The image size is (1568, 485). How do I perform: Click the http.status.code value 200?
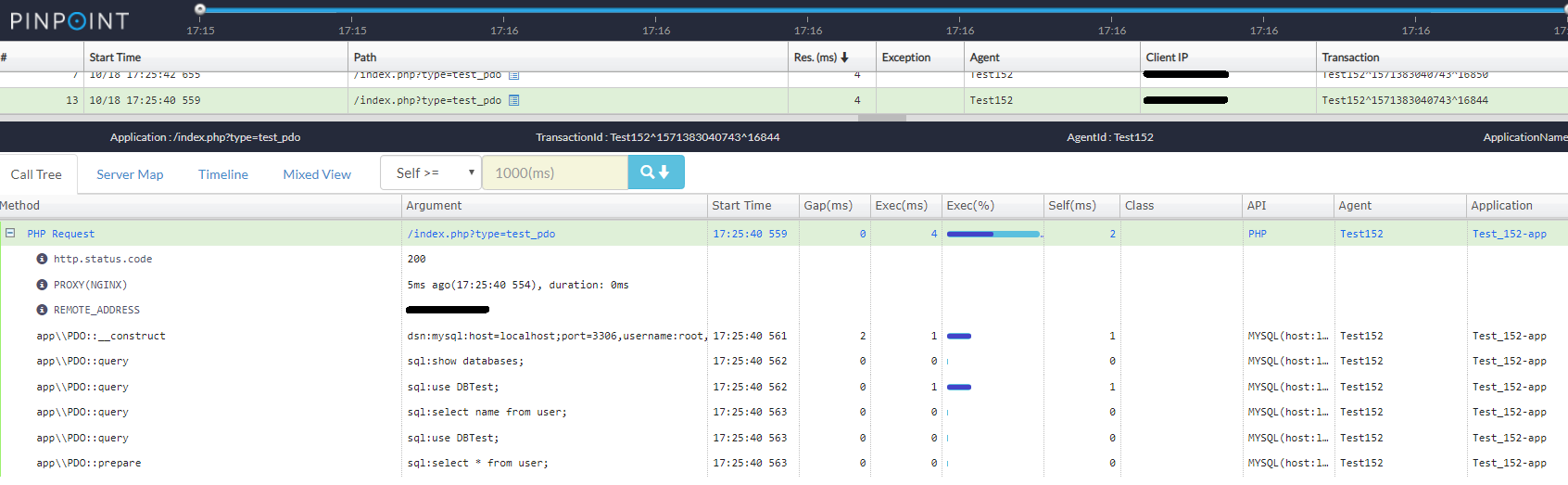(416, 259)
